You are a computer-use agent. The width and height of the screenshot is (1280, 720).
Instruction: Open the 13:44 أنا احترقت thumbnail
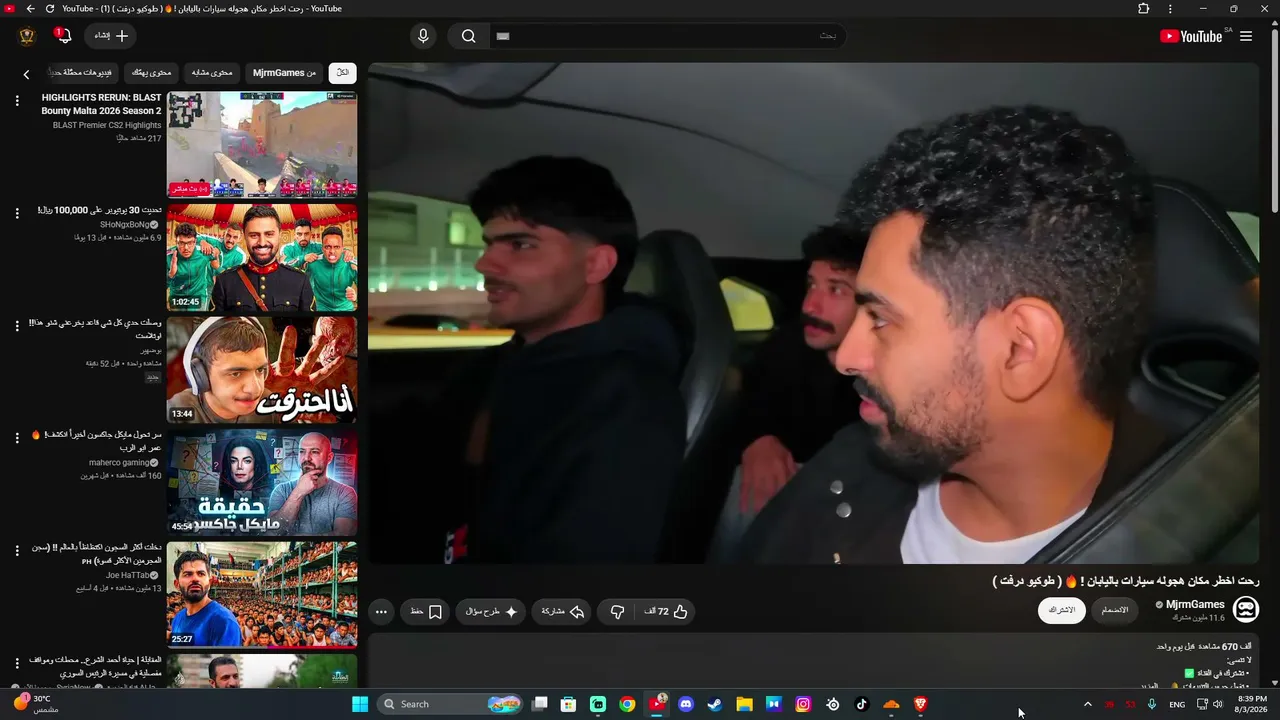262,370
